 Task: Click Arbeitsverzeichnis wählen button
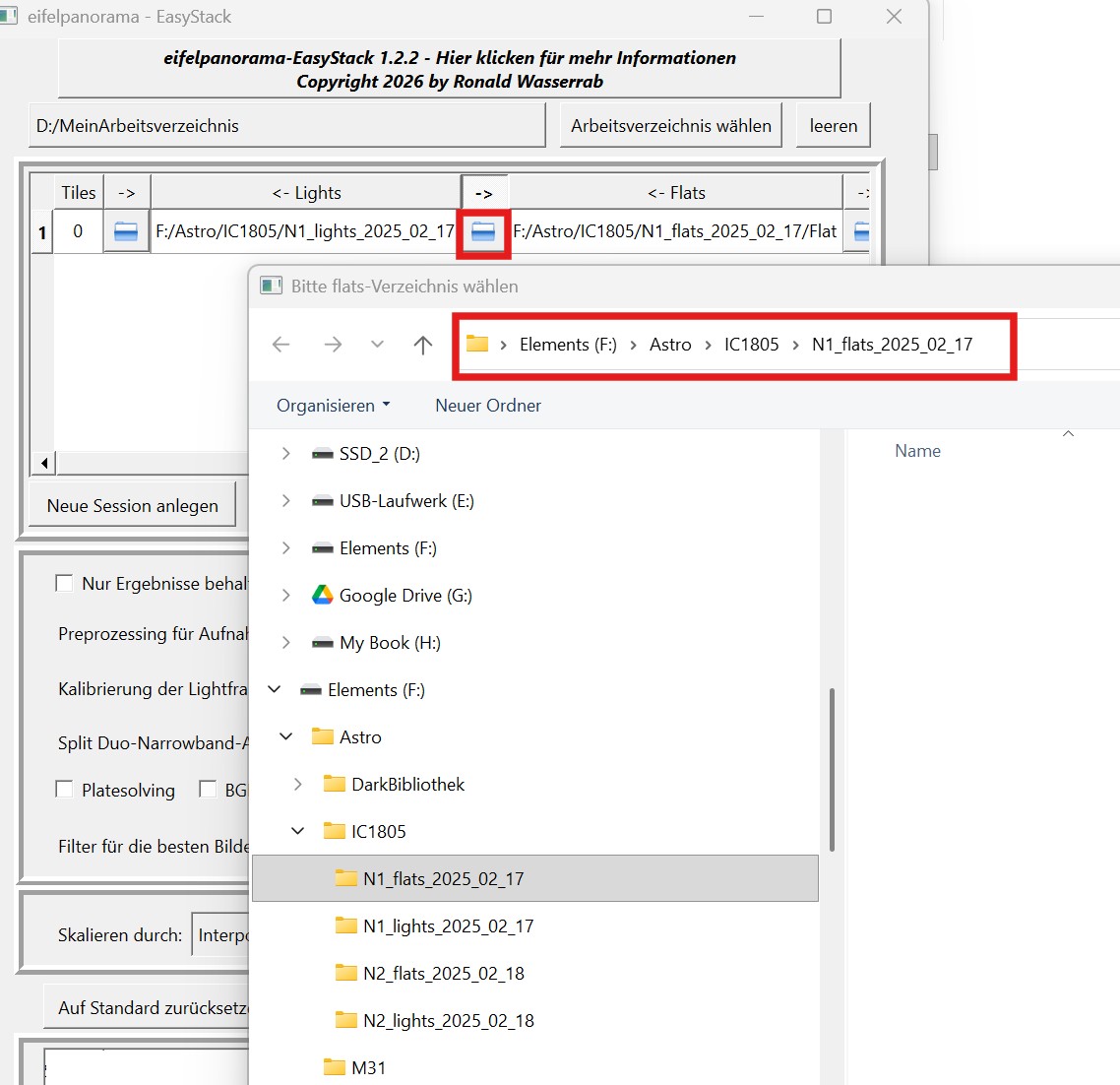pos(670,126)
